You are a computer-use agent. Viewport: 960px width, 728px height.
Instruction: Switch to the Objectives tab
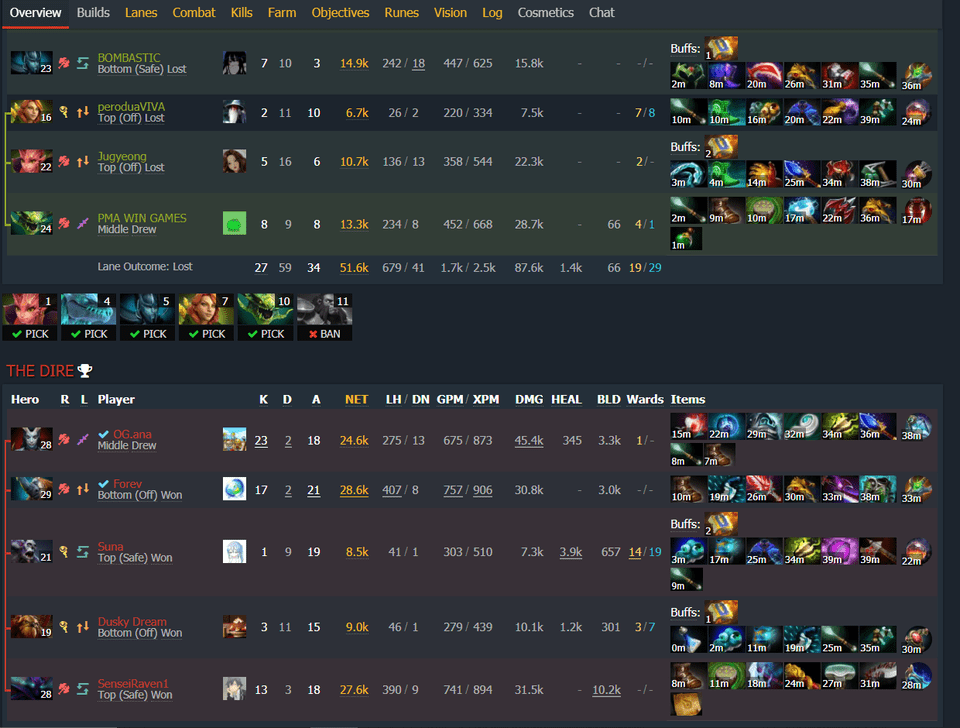340,12
